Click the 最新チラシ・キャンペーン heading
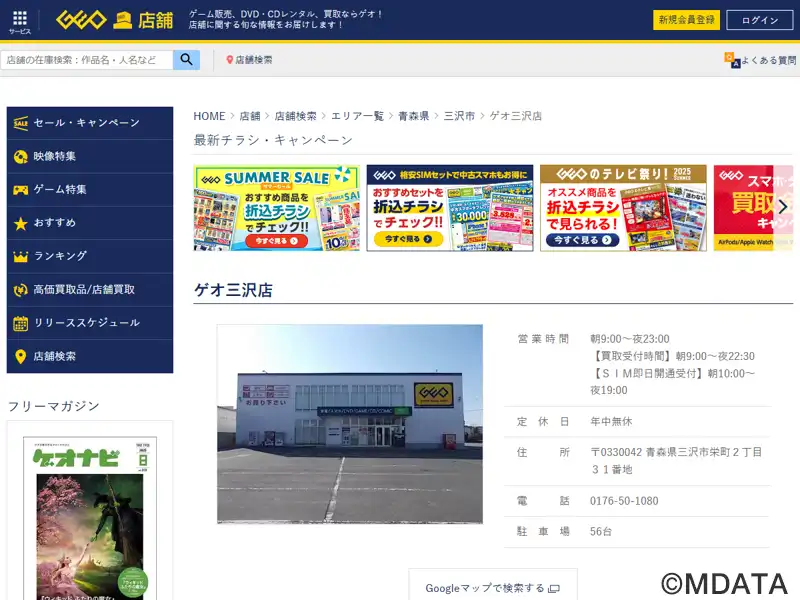 (x=273, y=140)
